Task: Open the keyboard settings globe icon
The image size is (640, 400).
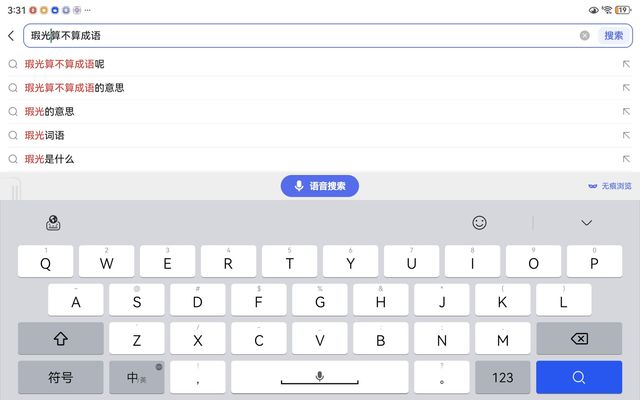Action: tap(53, 223)
